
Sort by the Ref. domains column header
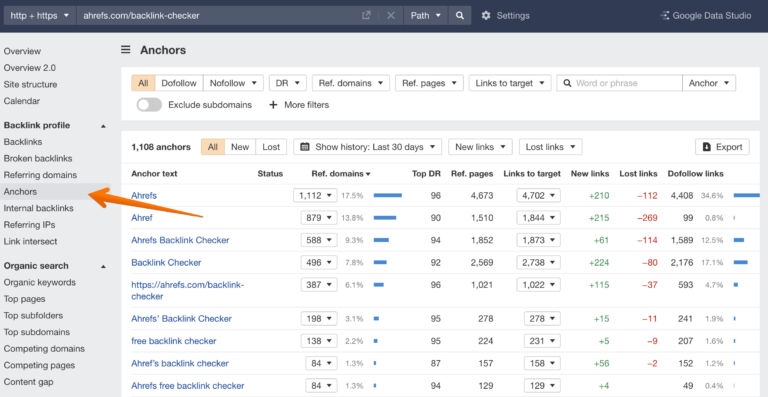(340, 174)
